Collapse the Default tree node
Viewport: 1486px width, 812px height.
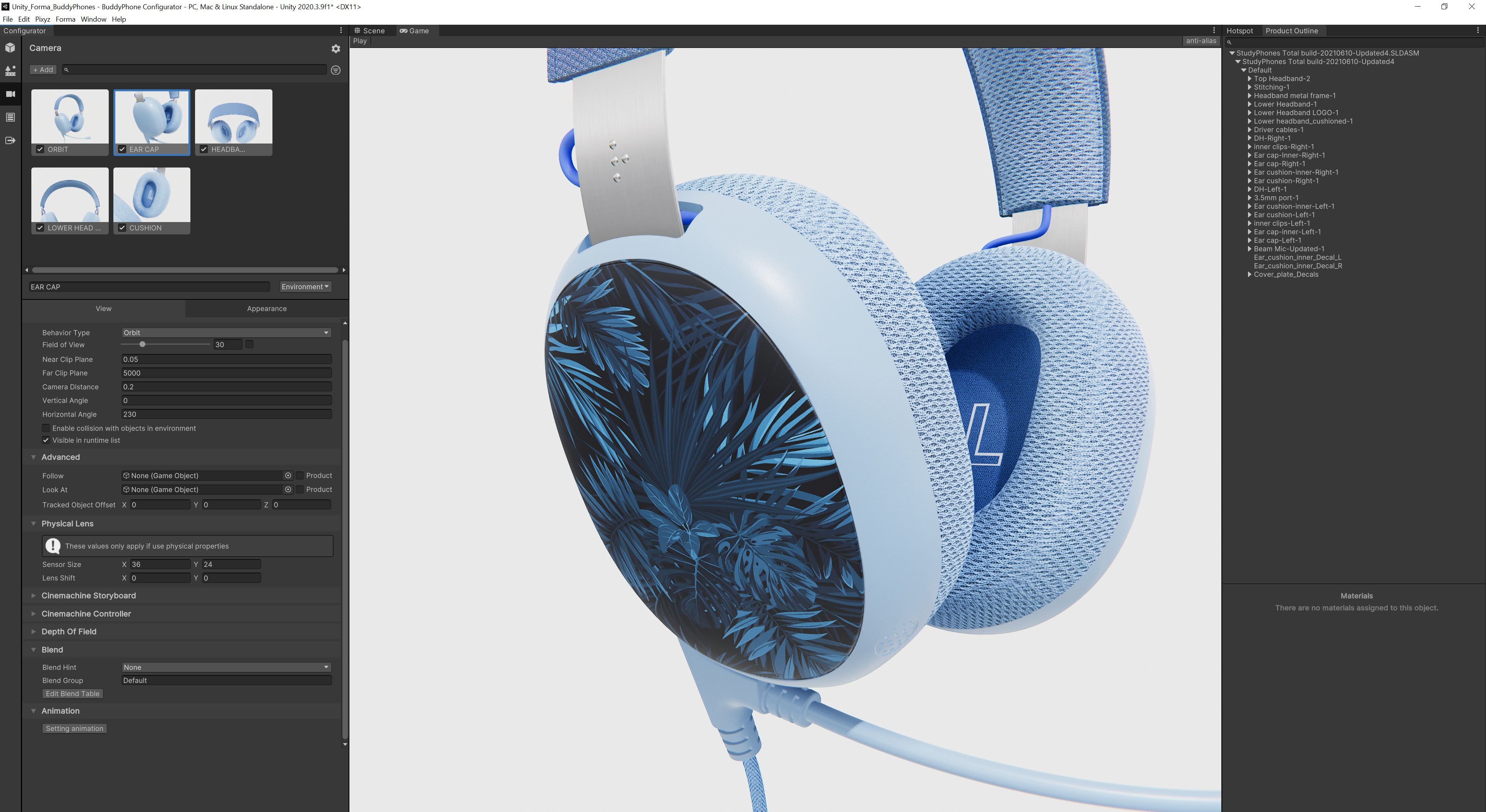1244,70
